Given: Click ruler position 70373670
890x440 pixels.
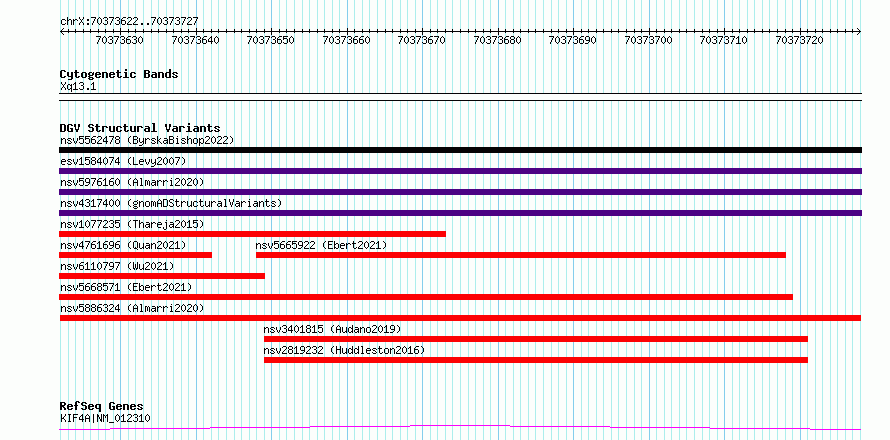Looking at the screenshot, I should point(421,40).
